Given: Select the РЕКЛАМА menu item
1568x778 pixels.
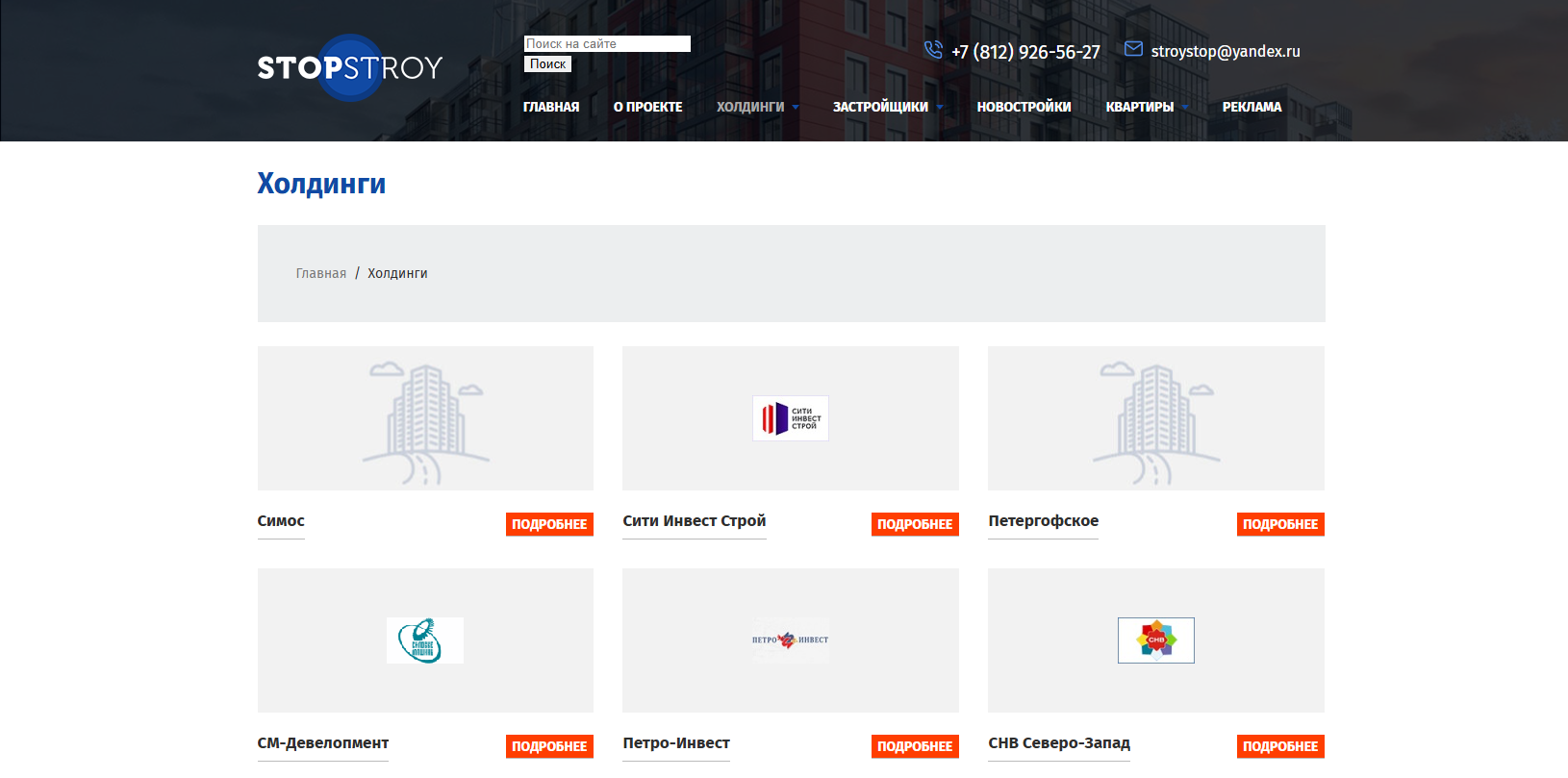Looking at the screenshot, I should coord(1252,107).
